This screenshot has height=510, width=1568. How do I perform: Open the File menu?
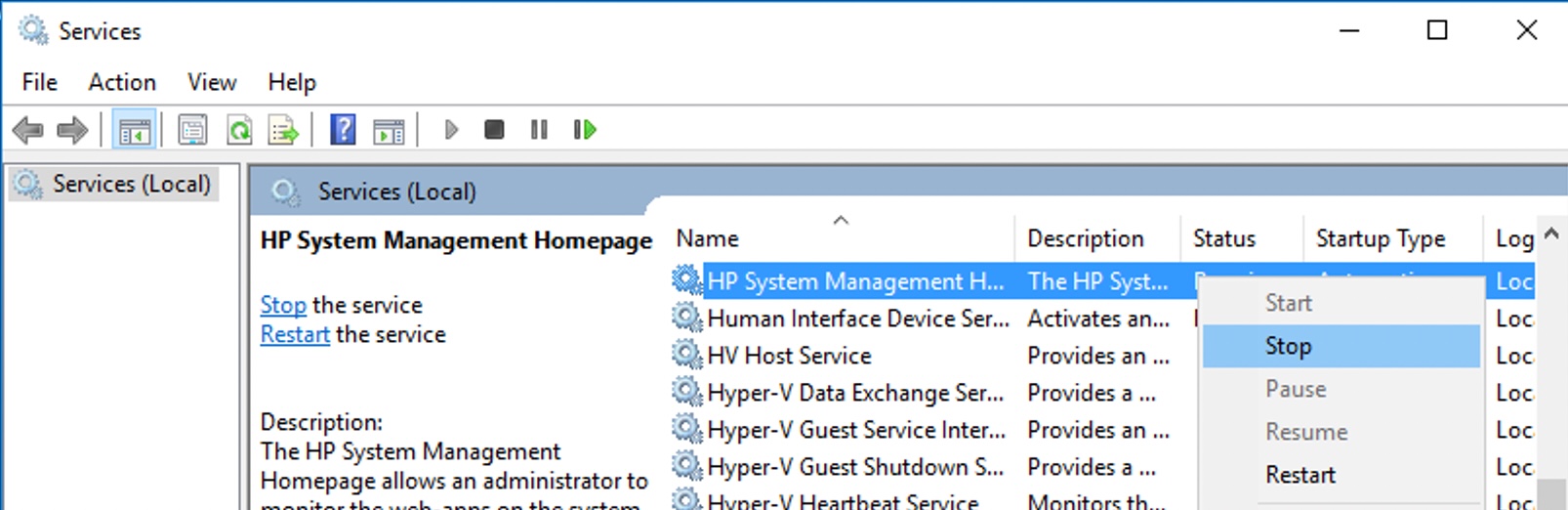[40, 82]
